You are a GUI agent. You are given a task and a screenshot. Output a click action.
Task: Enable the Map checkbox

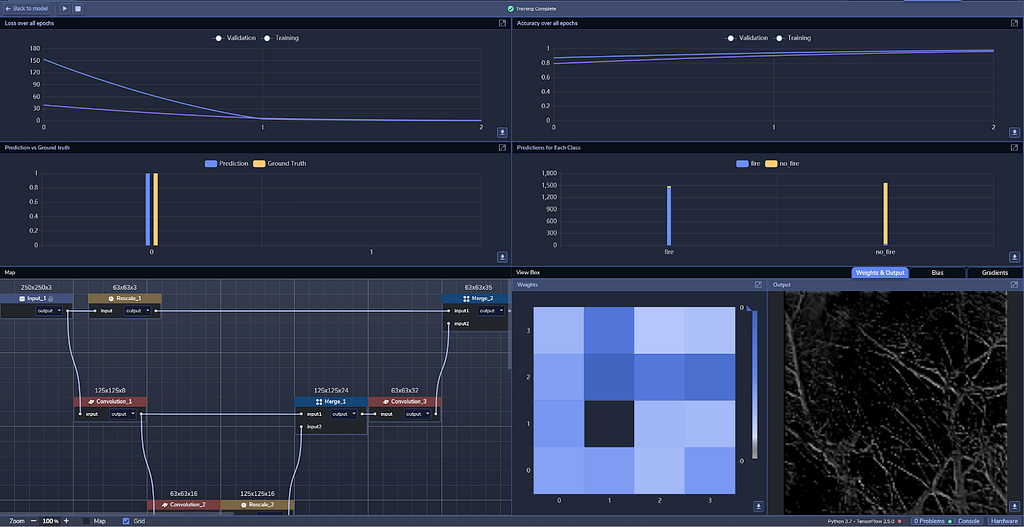point(87,521)
